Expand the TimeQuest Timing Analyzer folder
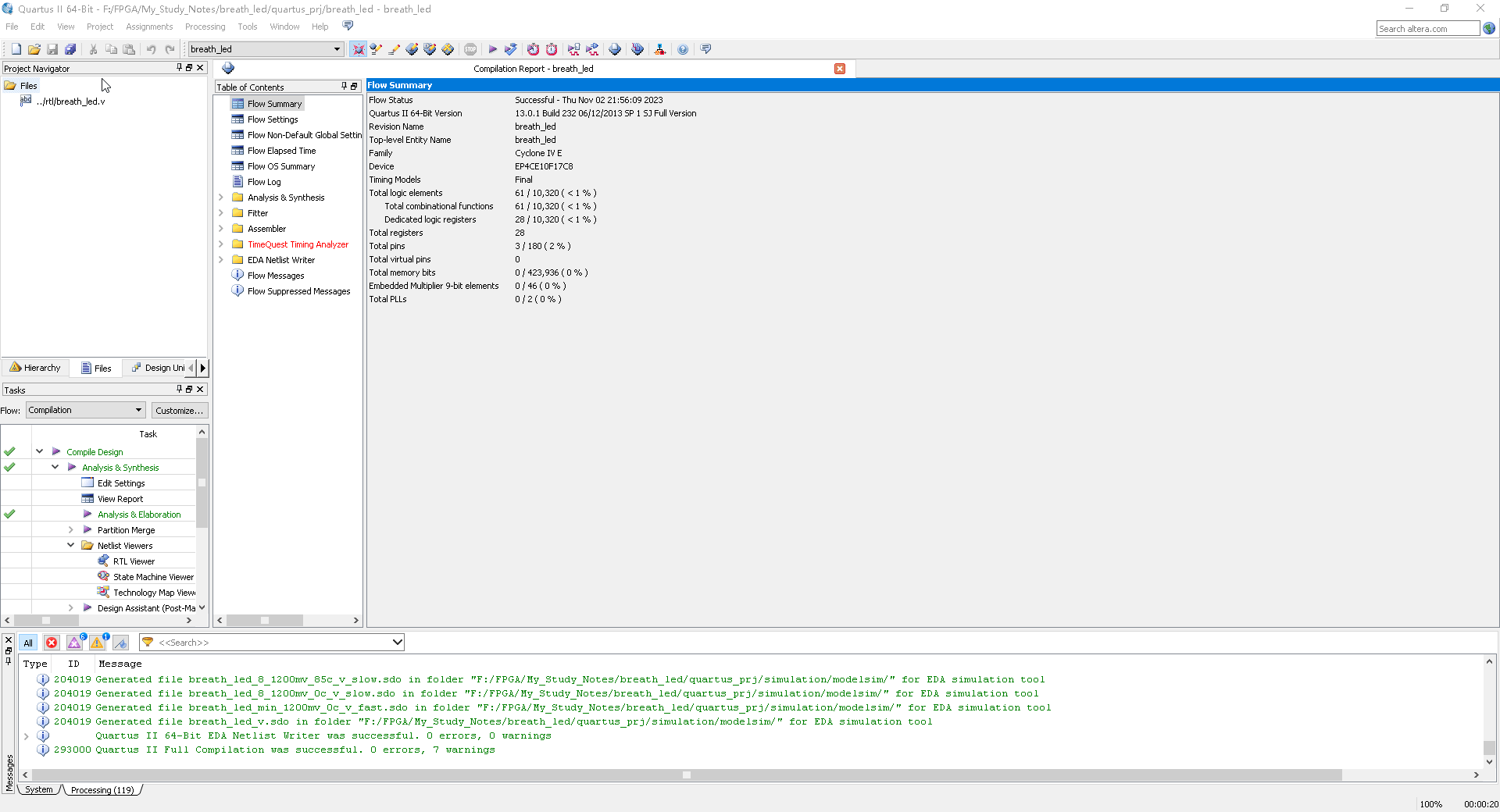Screen dimensions: 1500x812 point(221,244)
